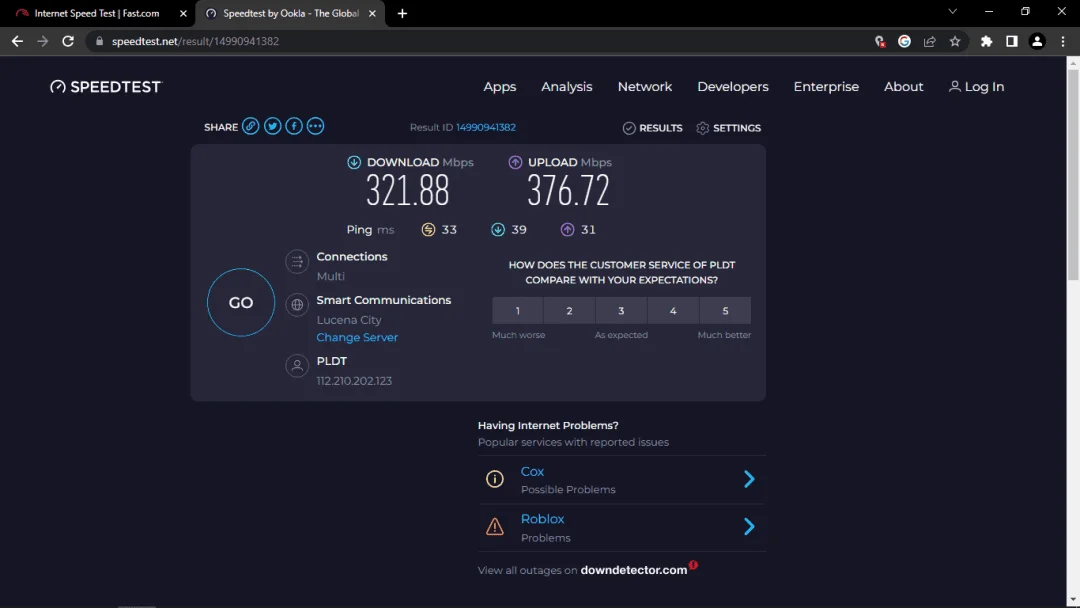Viewport: 1080px width, 608px height.
Task: Click the upload arrow icon
Action: pyautogui.click(x=515, y=163)
